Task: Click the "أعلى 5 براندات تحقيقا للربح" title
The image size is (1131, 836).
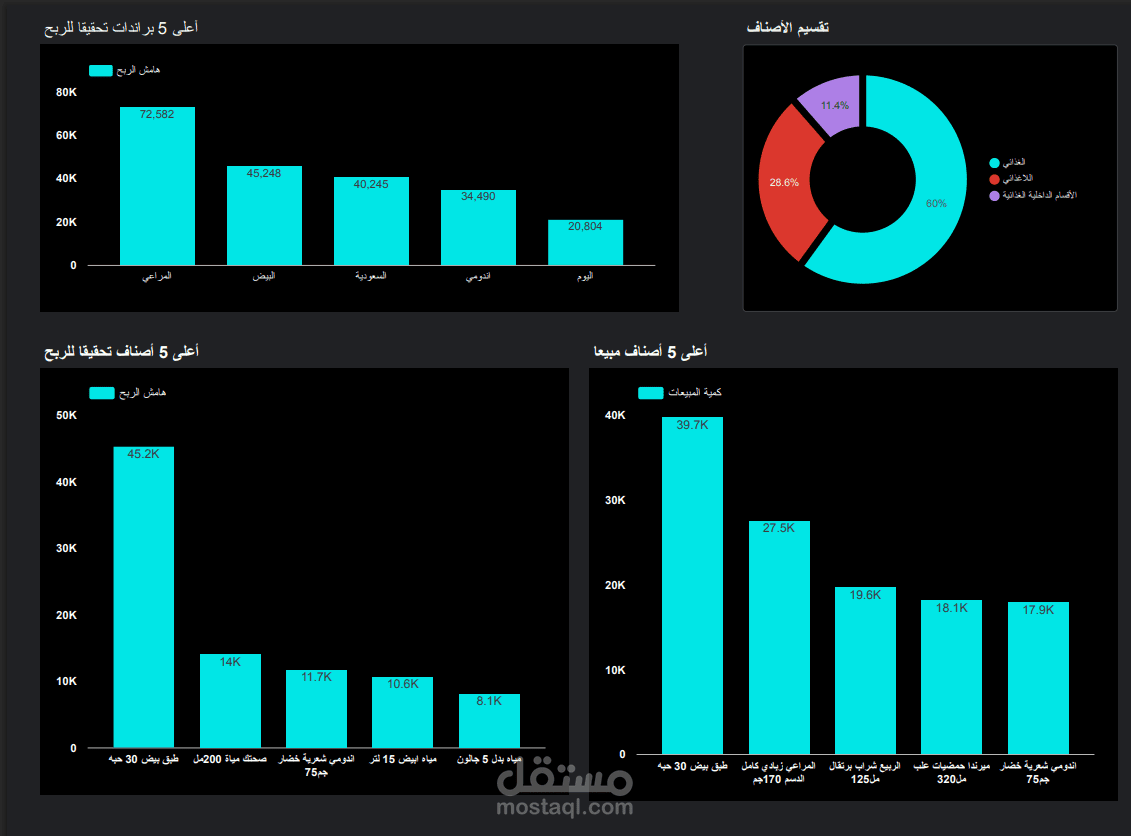Action: 121,27
